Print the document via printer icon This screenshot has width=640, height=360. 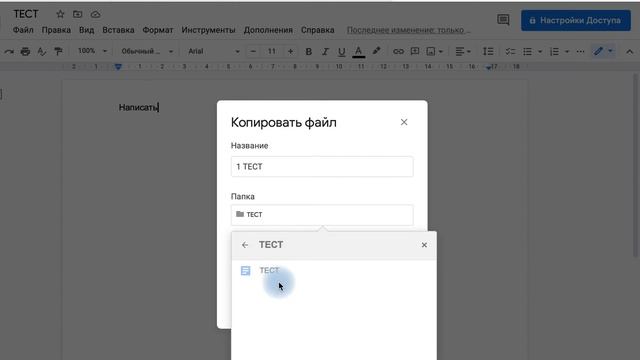point(25,51)
